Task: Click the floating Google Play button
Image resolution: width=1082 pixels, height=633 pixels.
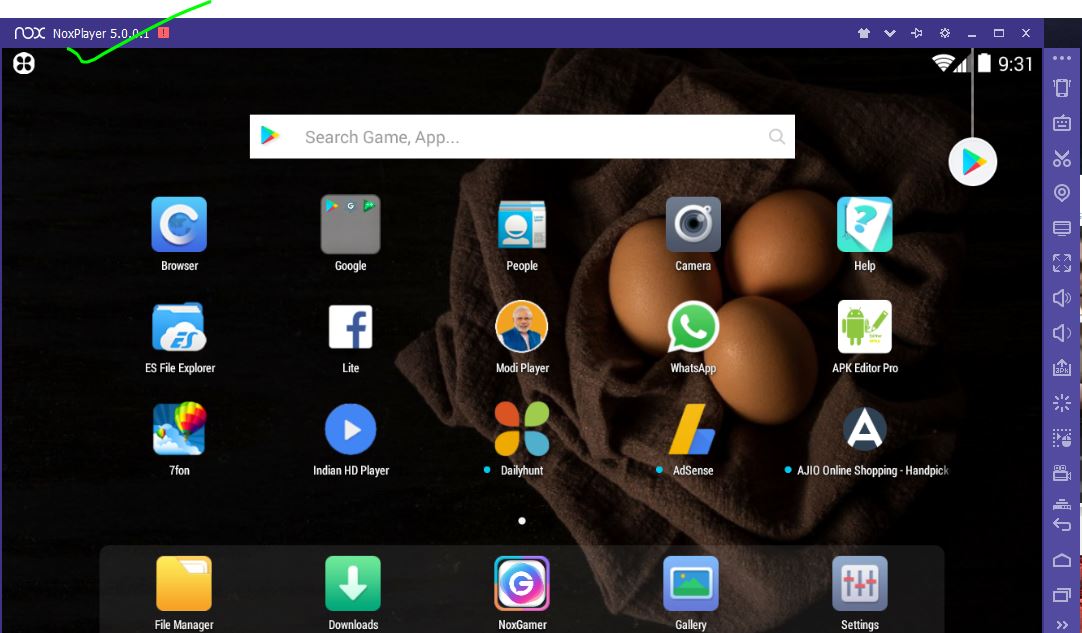Action: 972,162
